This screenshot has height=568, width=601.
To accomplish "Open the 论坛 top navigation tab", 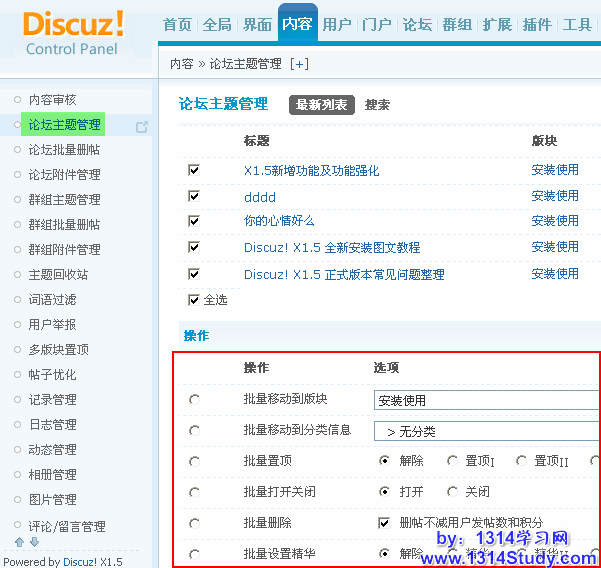I will point(417,25).
